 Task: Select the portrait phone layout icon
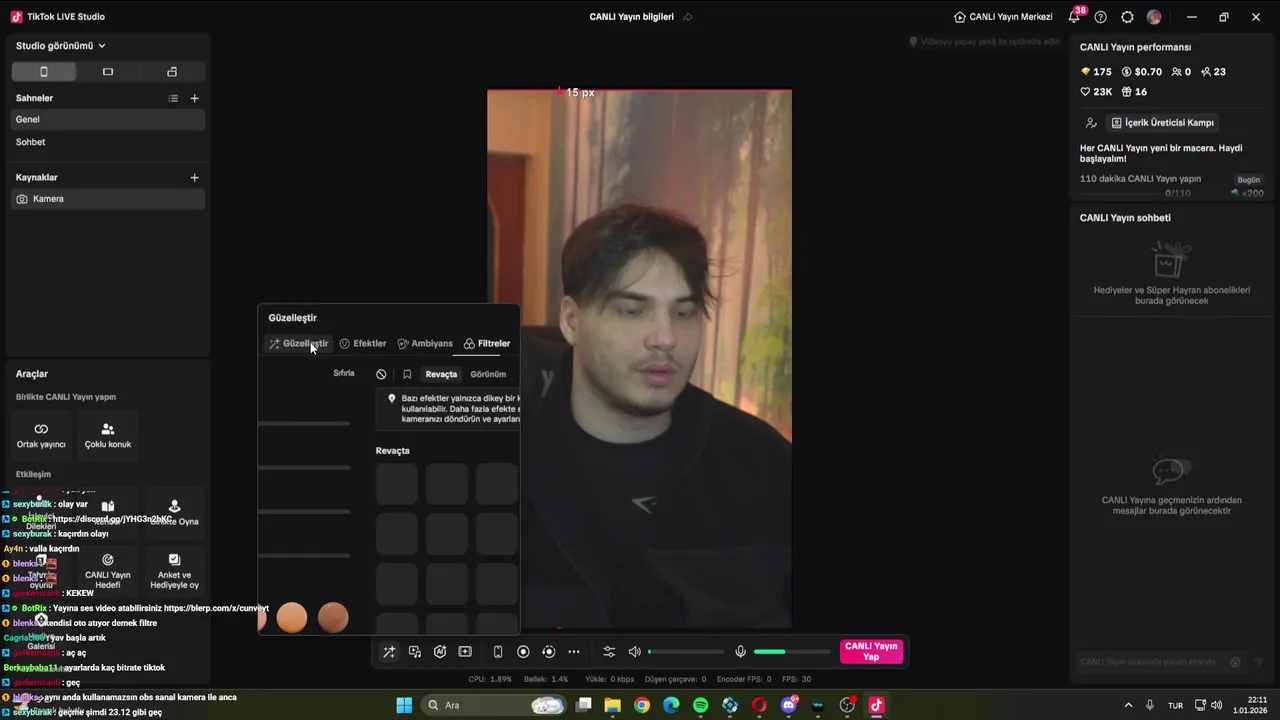click(x=43, y=72)
